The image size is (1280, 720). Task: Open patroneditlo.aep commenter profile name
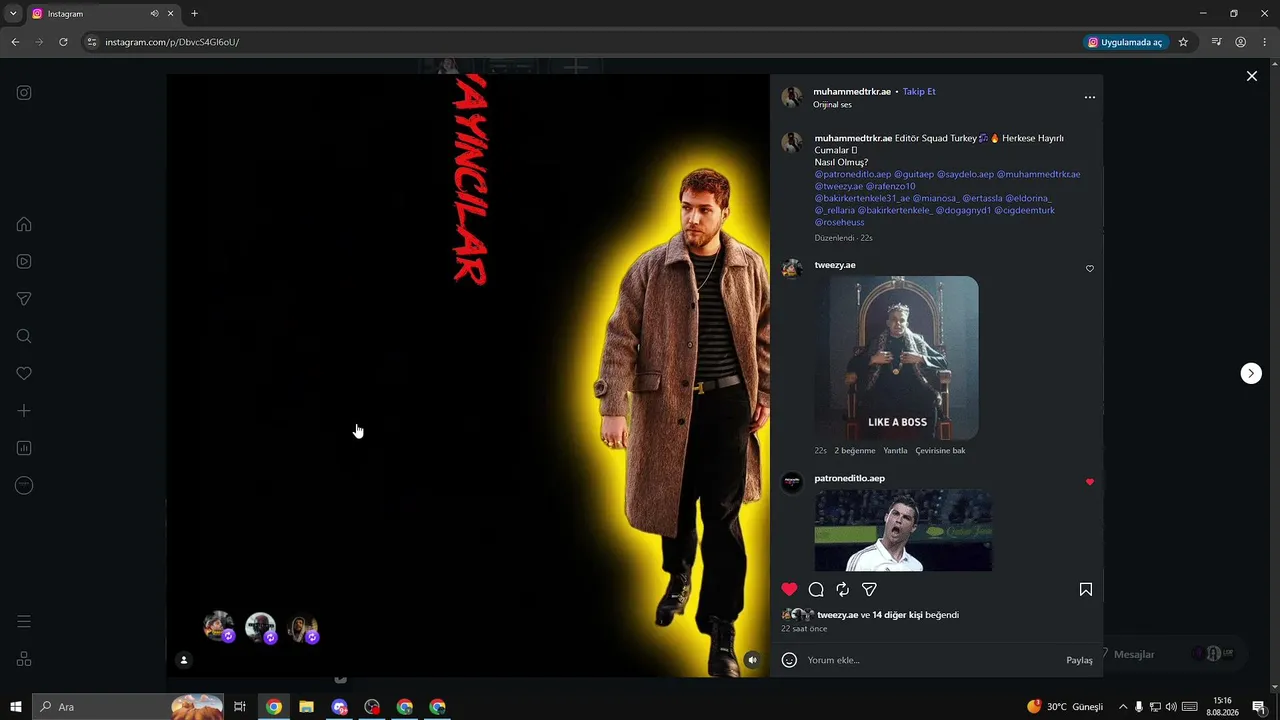(850, 478)
